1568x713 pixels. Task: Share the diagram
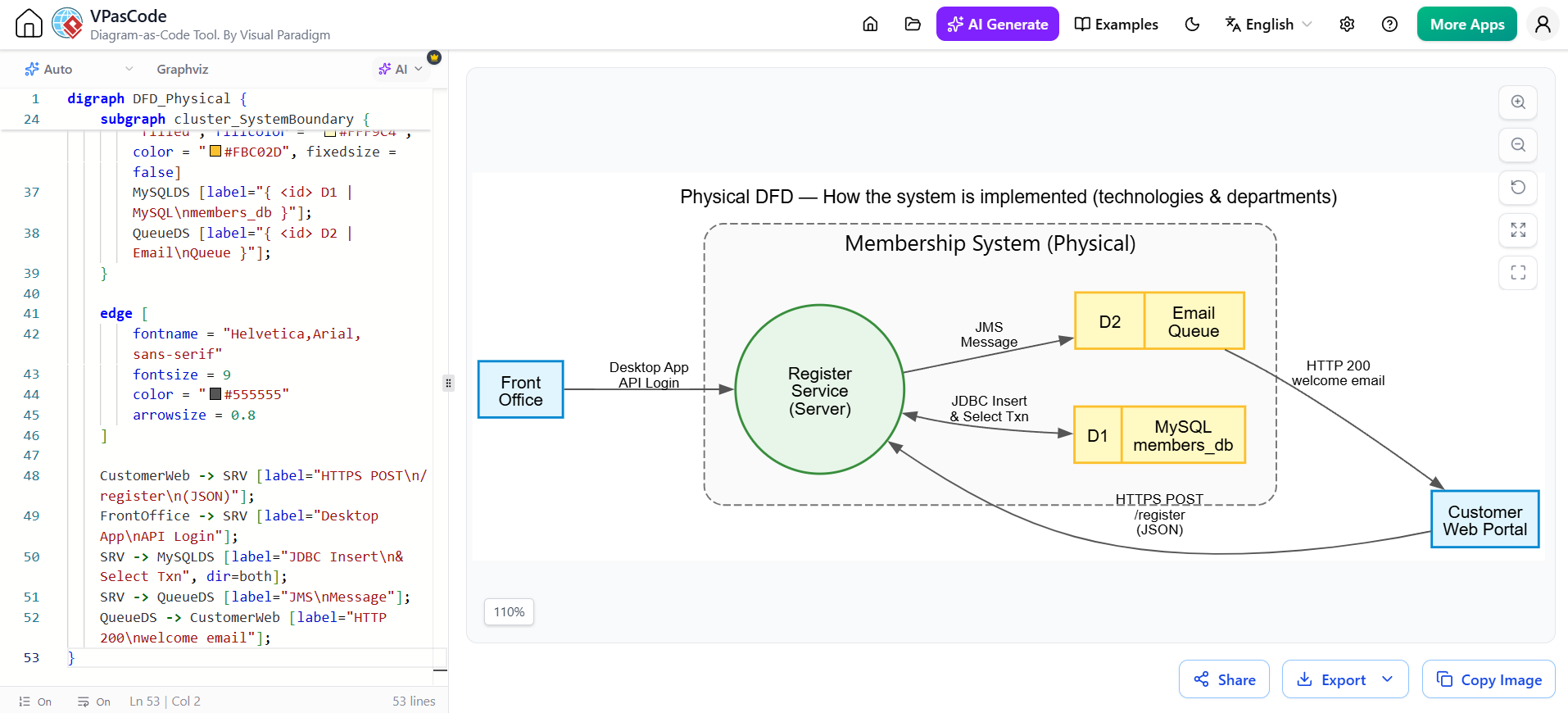tap(1224, 679)
